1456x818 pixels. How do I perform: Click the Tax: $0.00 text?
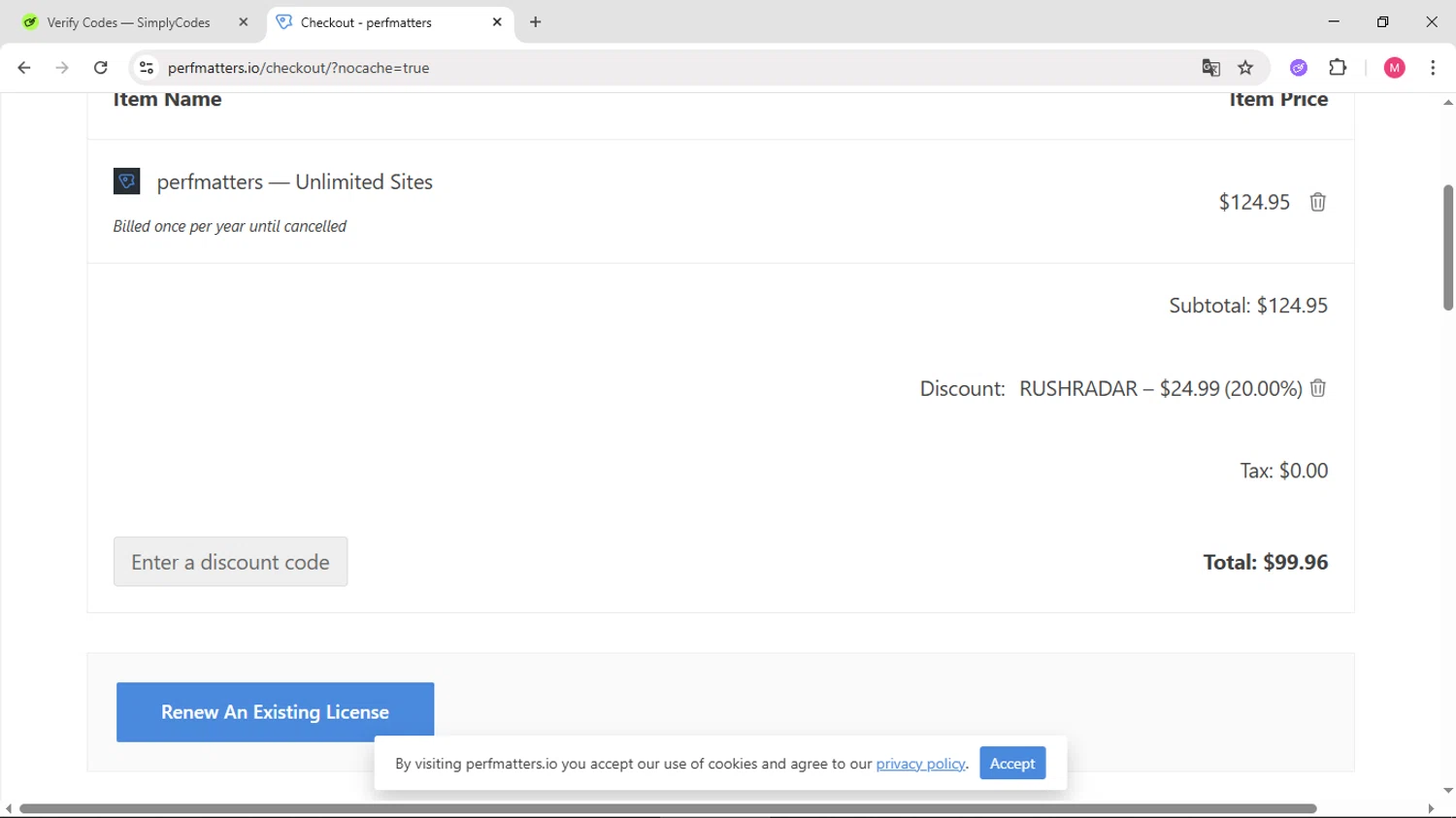(1284, 471)
